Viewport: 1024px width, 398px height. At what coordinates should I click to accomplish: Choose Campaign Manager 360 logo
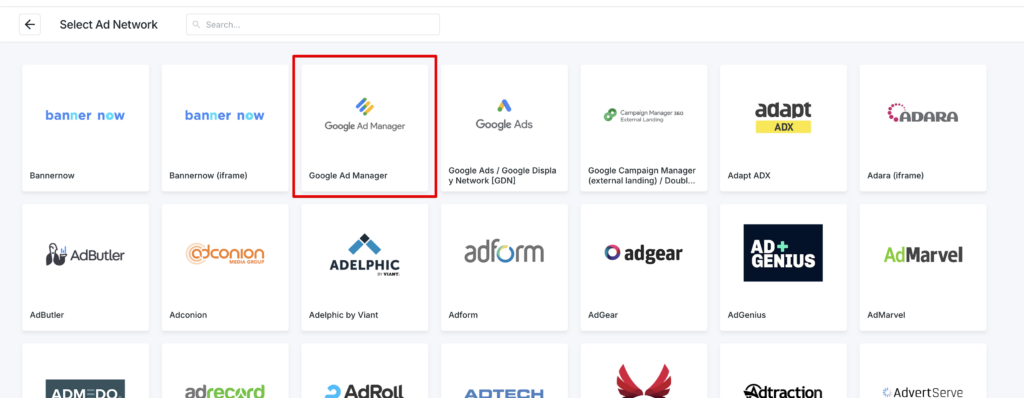click(x=643, y=115)
